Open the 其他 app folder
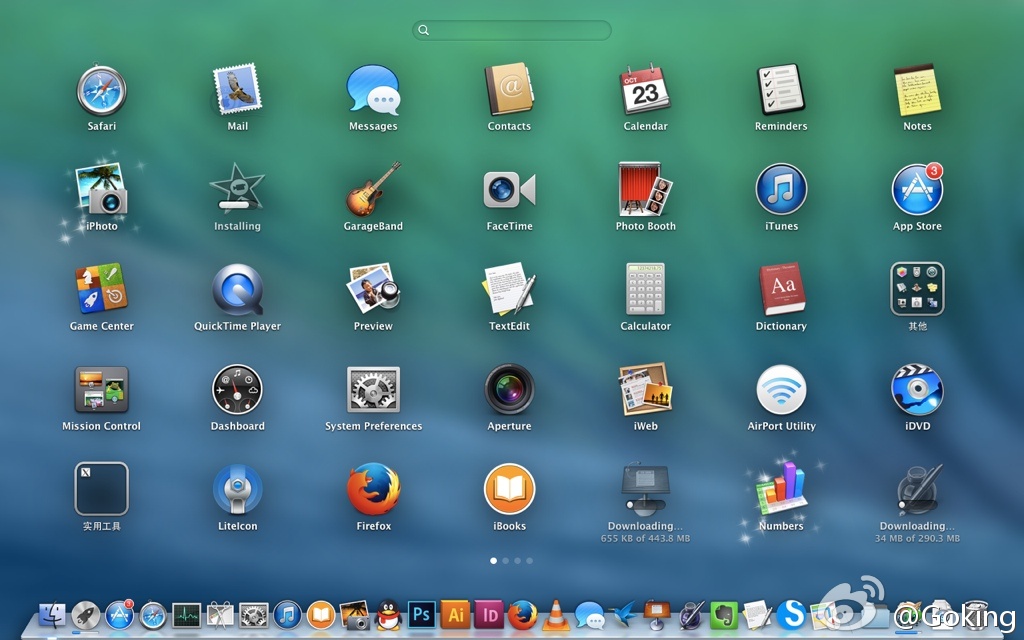Image resolution: width=1024 pixels, height=640 pixels. click(x=918, y=289)
